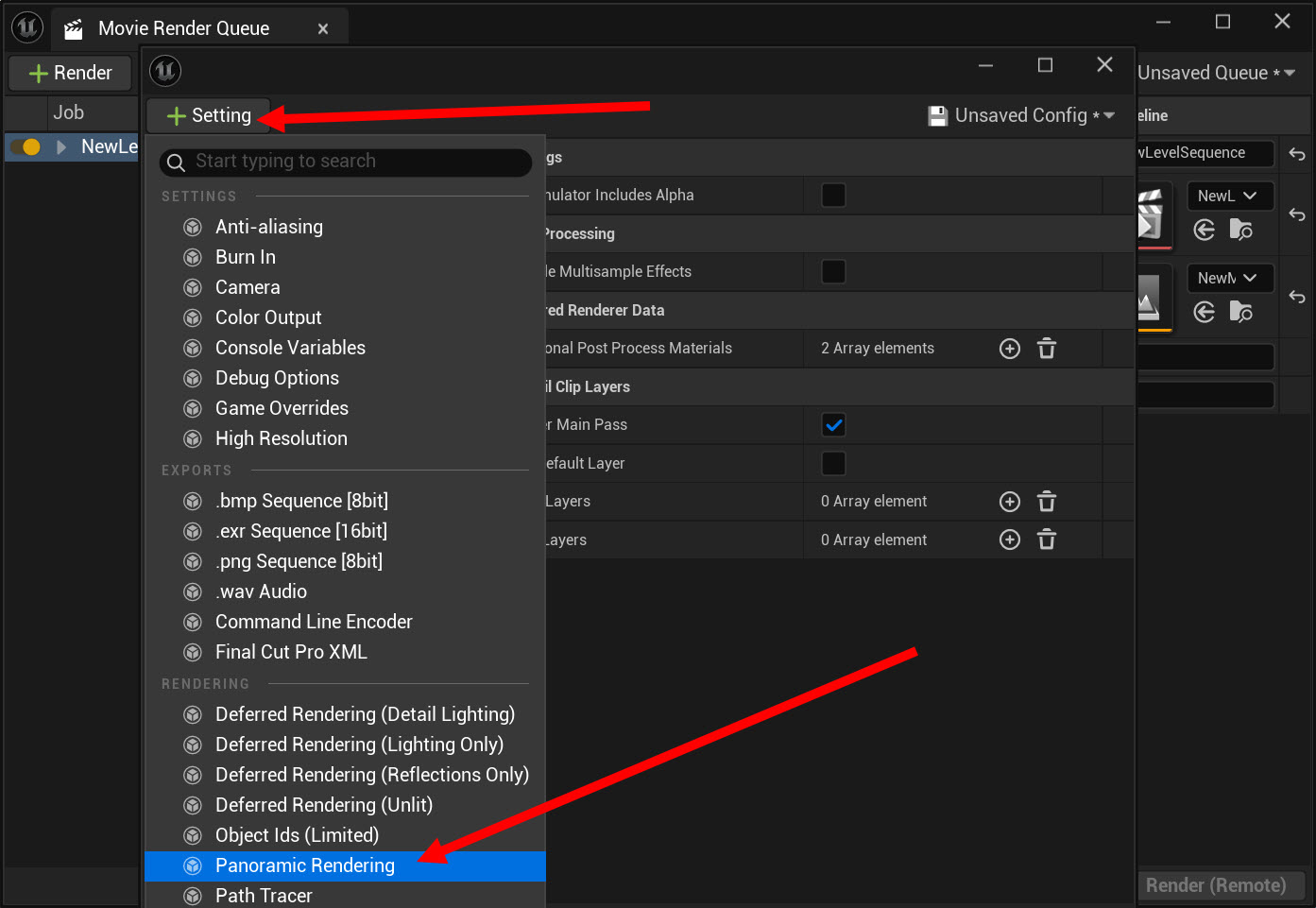Choose Object Ids (Limited) render pass
The image size is (1316, 908).
pos(345,835)
